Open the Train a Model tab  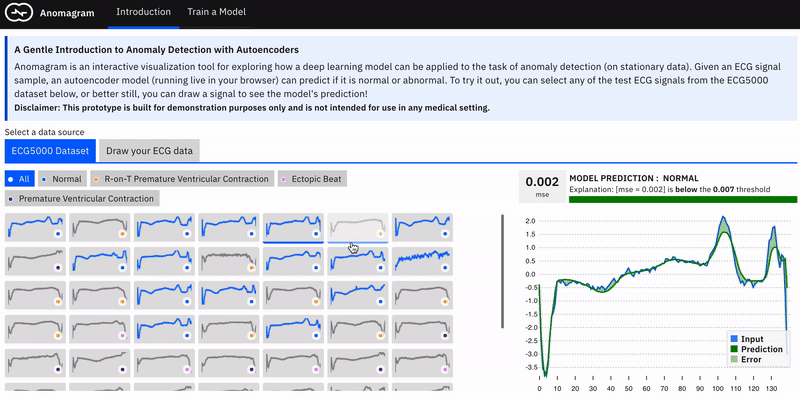point(216,12)
